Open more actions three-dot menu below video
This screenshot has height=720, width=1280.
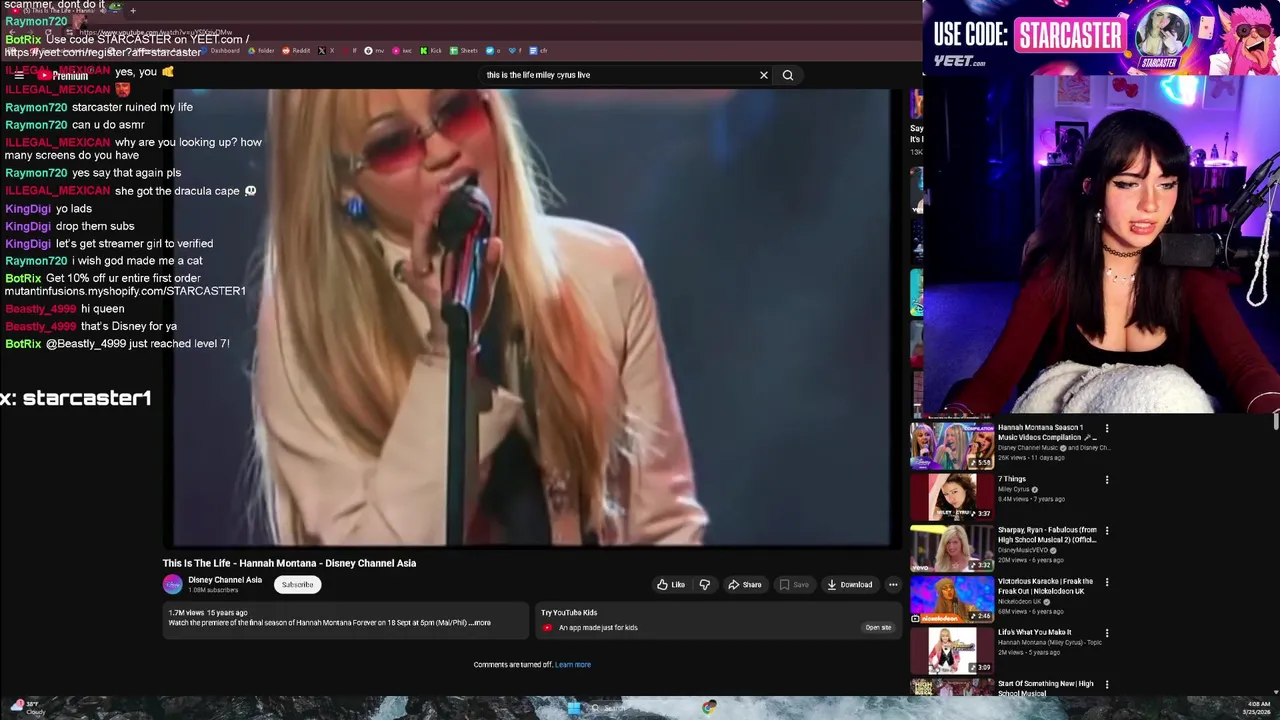click(893, 585)
